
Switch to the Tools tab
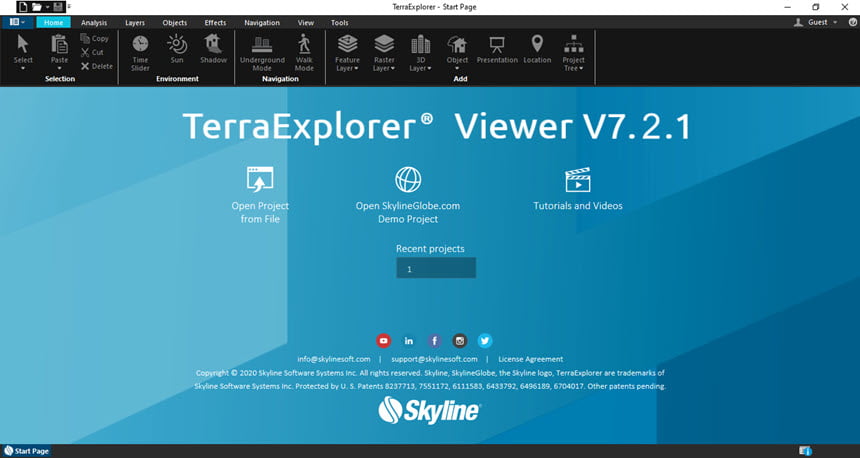pos(339,22)
